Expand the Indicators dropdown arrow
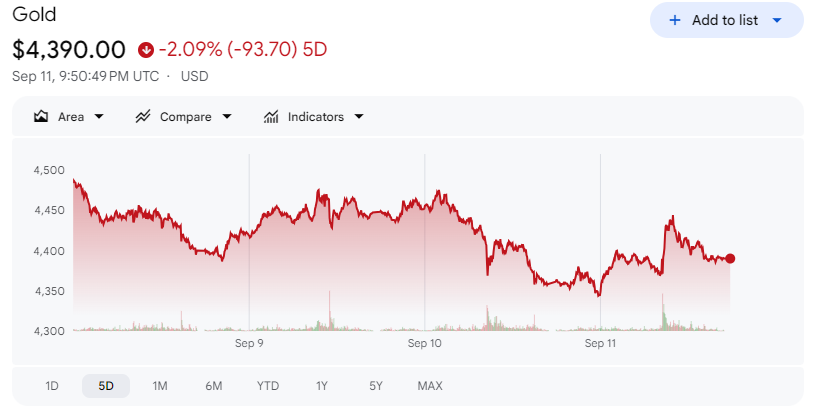 coord(359,117)
